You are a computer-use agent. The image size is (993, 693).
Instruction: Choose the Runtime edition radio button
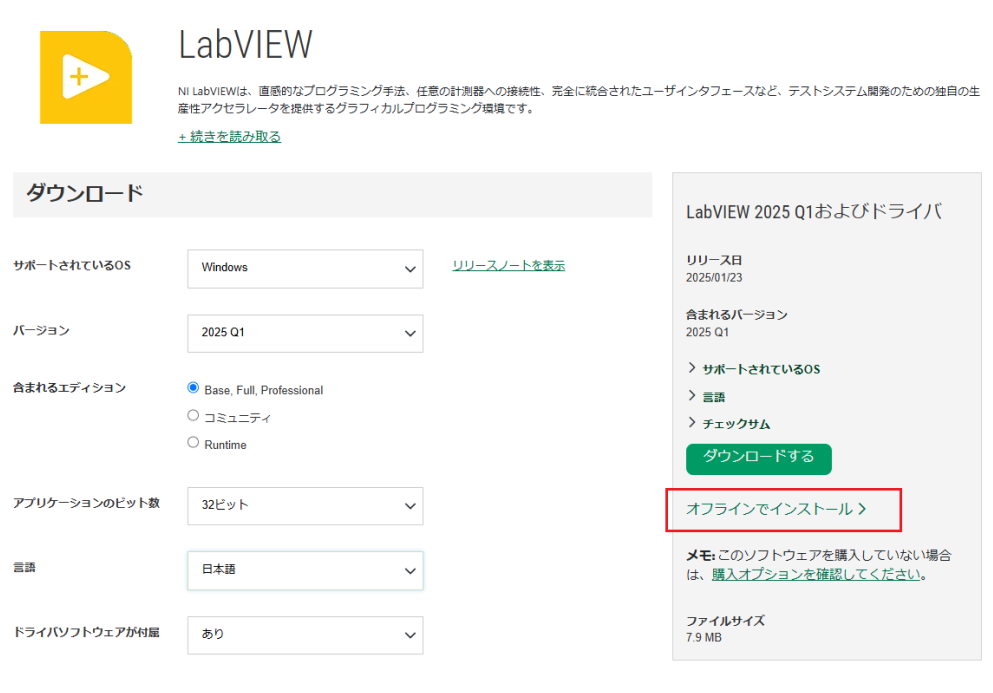(194, 443)
